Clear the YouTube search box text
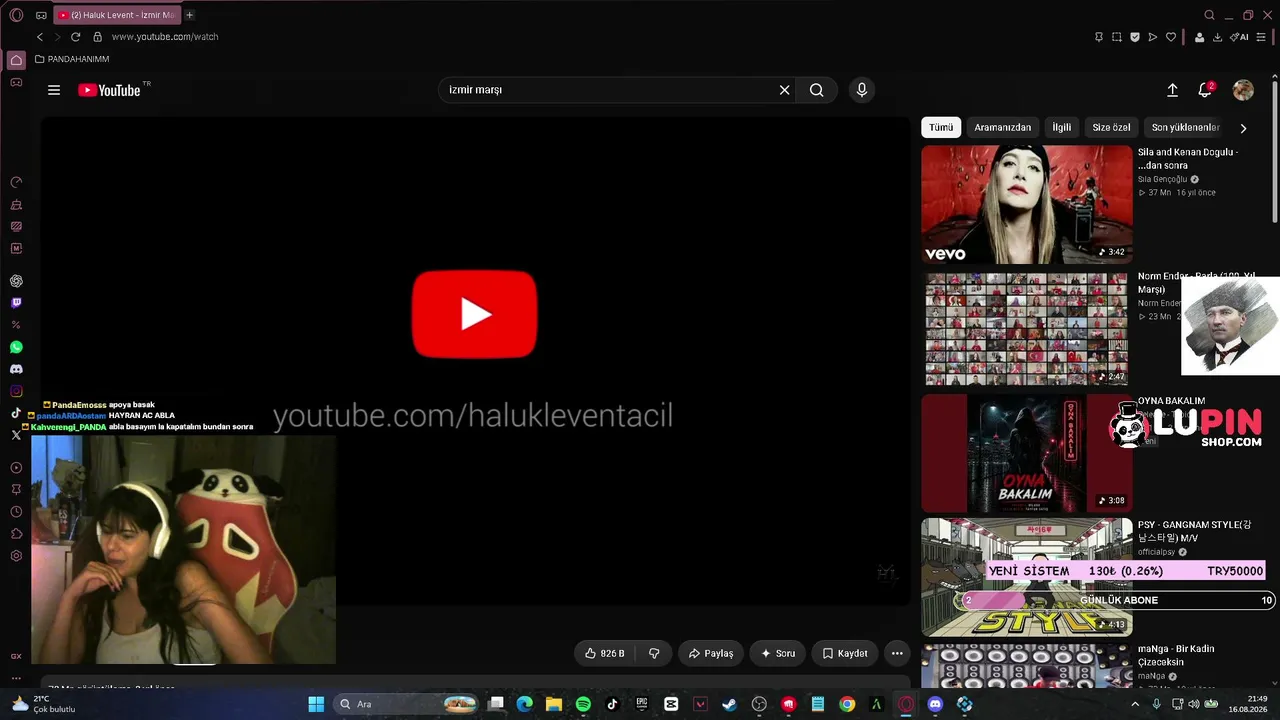Image resolution: width=1280 pixels, height=720 pixels. pyautogui.click(x=785, y=90)
